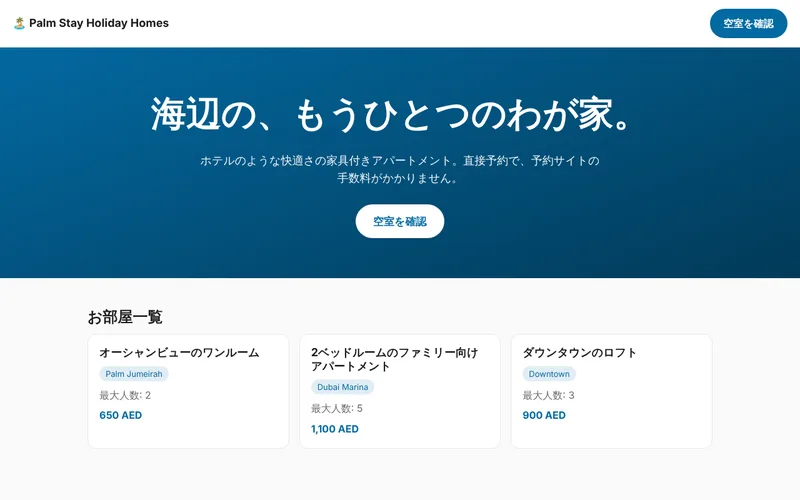Click the 650 AED price
Screen dimensions: 800x500
tap(121, 415)
